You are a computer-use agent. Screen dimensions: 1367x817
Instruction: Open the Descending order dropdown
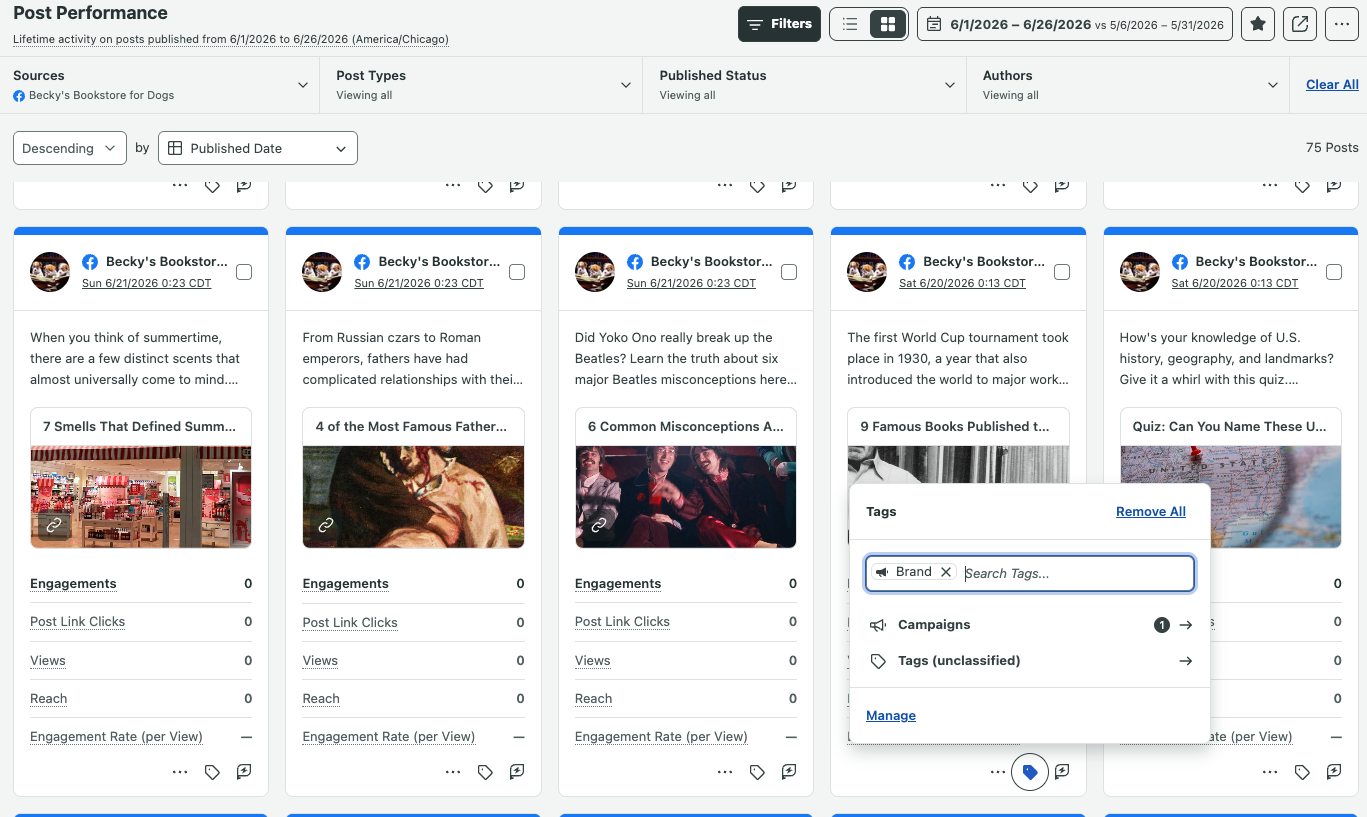point(70,148)
